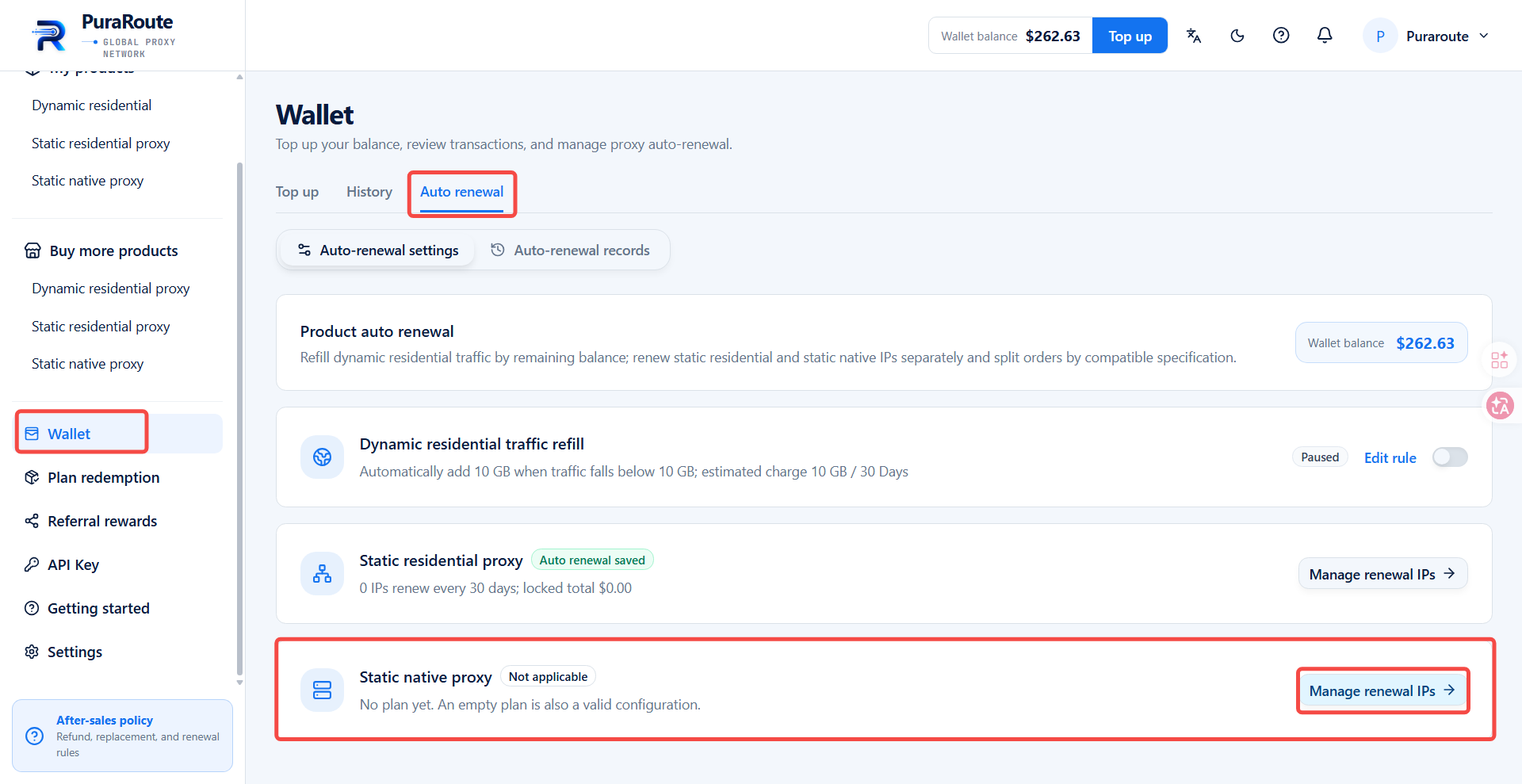Open Dynamic residential under My products
This screenshot has width=1522, height=784.
[x=92, y=105]
